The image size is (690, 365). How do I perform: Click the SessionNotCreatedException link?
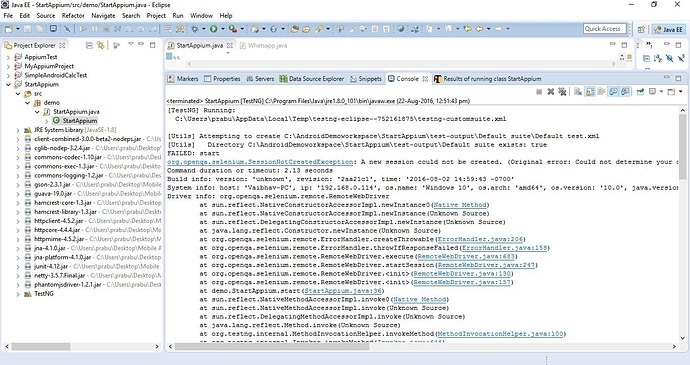click(x=260, y=162)
